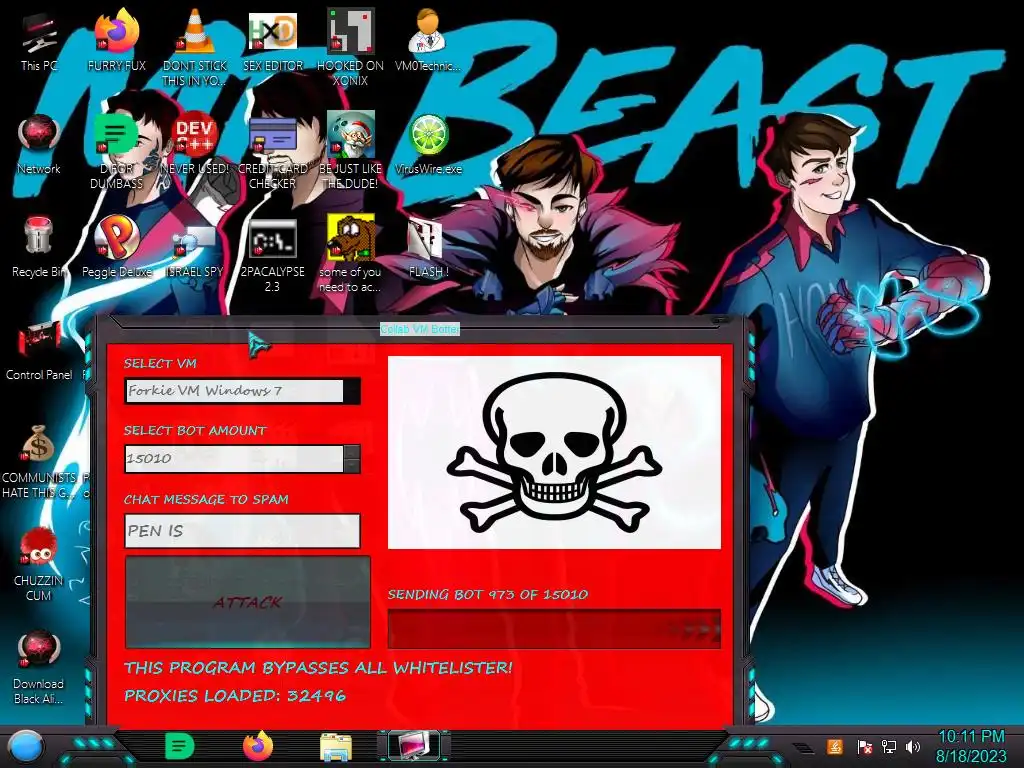Click the CHAT MESSAGE TO SPAM label
This screenshot has height=768, width=1024.
click(x=206, y=500)
